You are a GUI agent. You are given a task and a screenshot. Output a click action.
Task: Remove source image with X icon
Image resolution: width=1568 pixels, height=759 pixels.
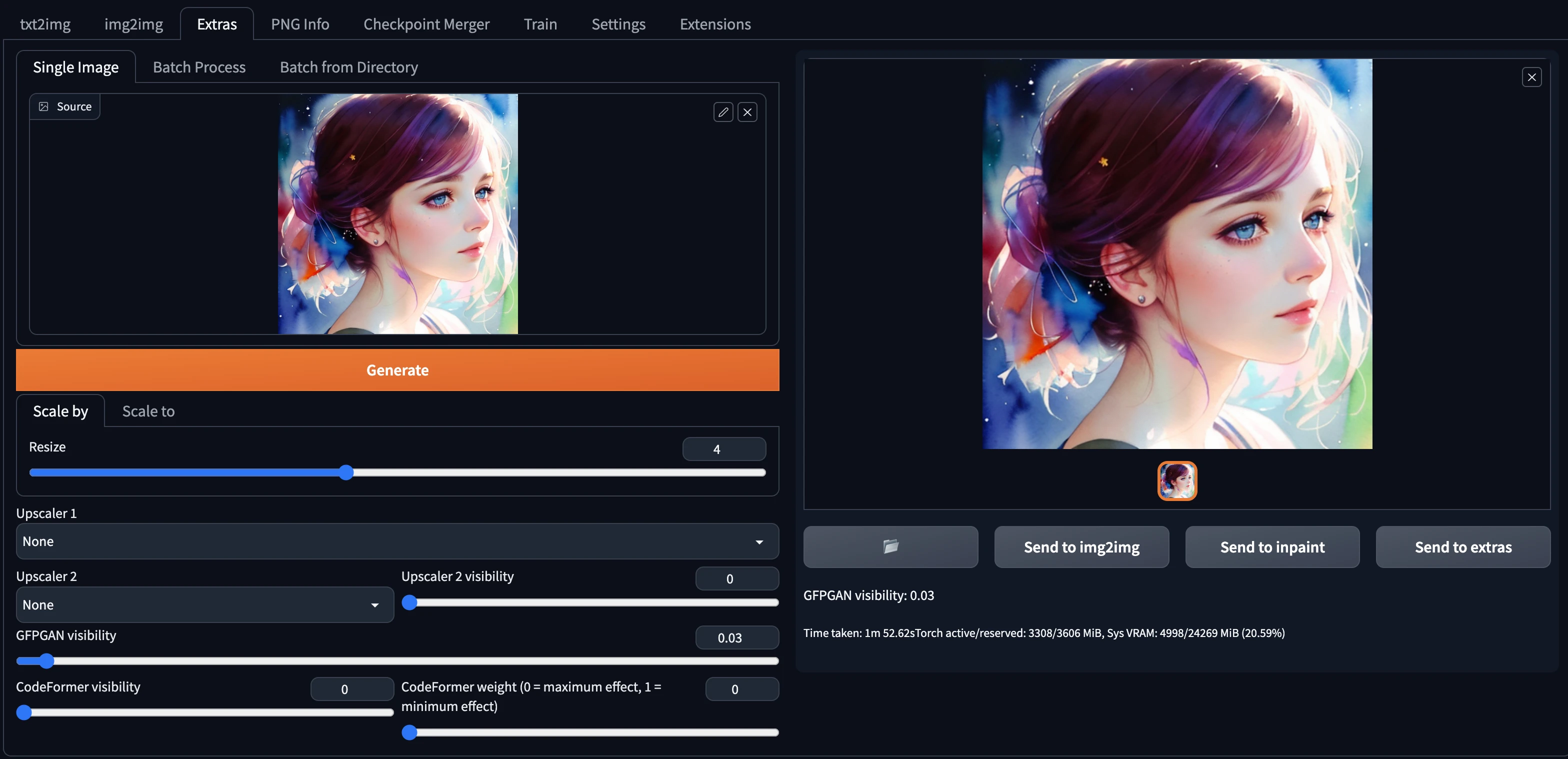tap(747, 112)
